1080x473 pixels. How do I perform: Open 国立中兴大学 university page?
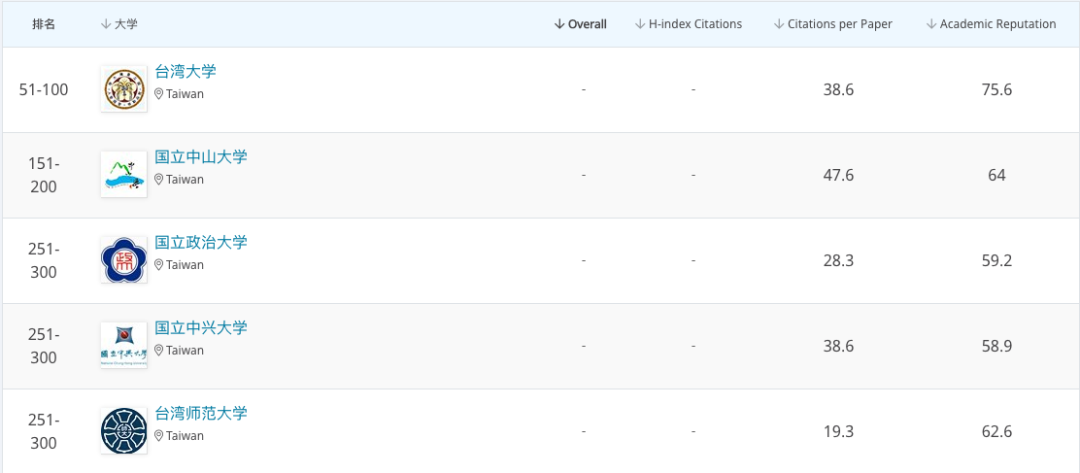click(x=201, y=328)
